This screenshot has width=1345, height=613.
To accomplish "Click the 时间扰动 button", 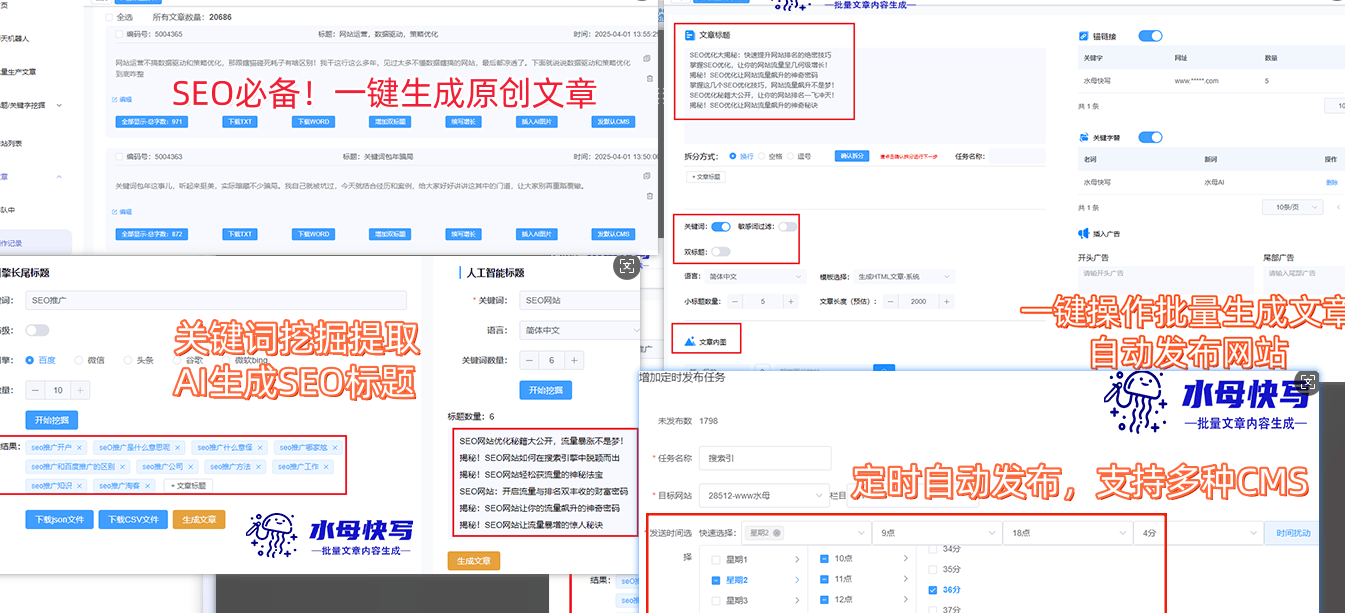I will (x=1291, y=533).
